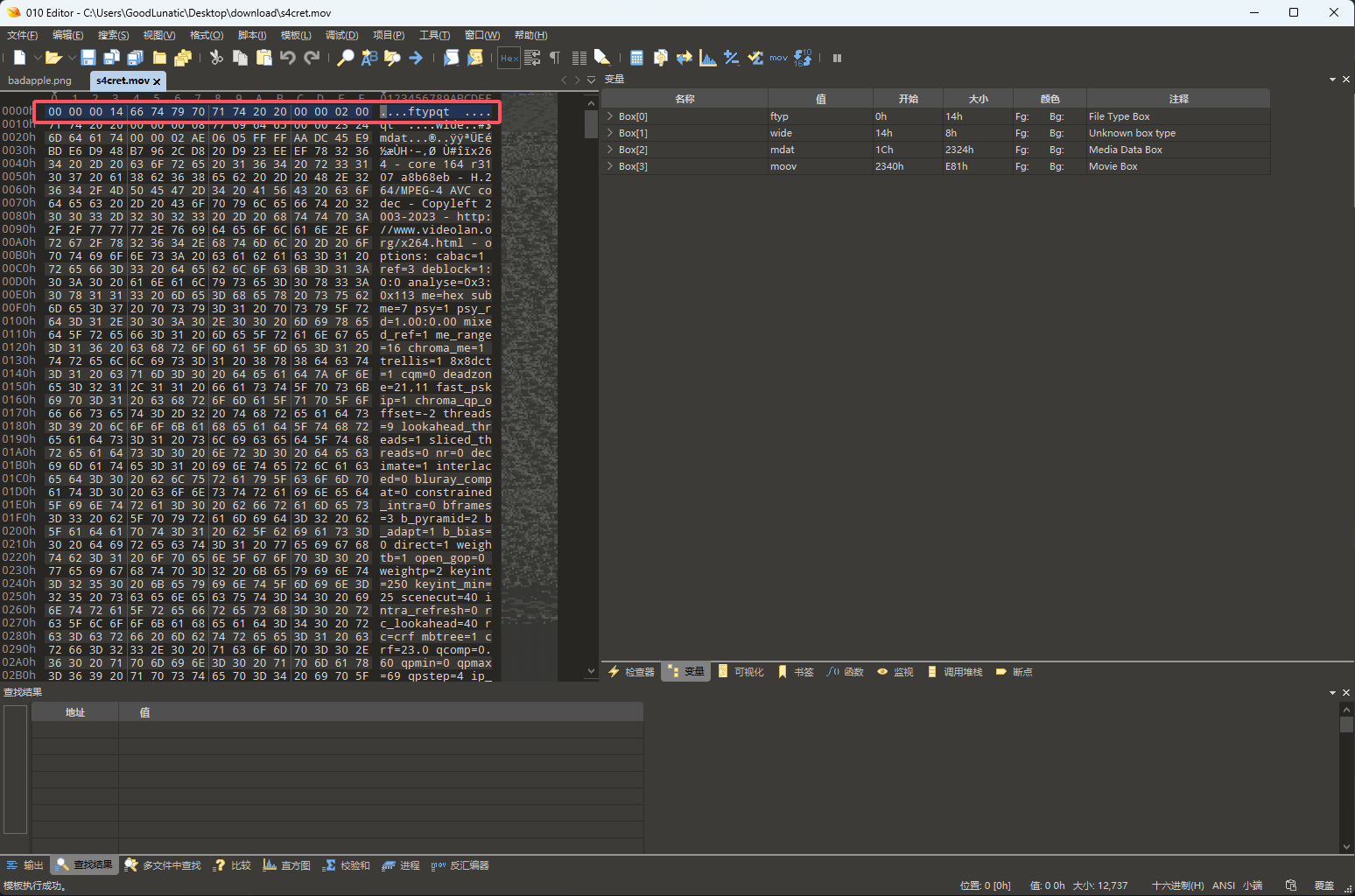Expand the Box[1] wide row
1355x896 pixels.
pyautogui.click(x=610, y=133)
